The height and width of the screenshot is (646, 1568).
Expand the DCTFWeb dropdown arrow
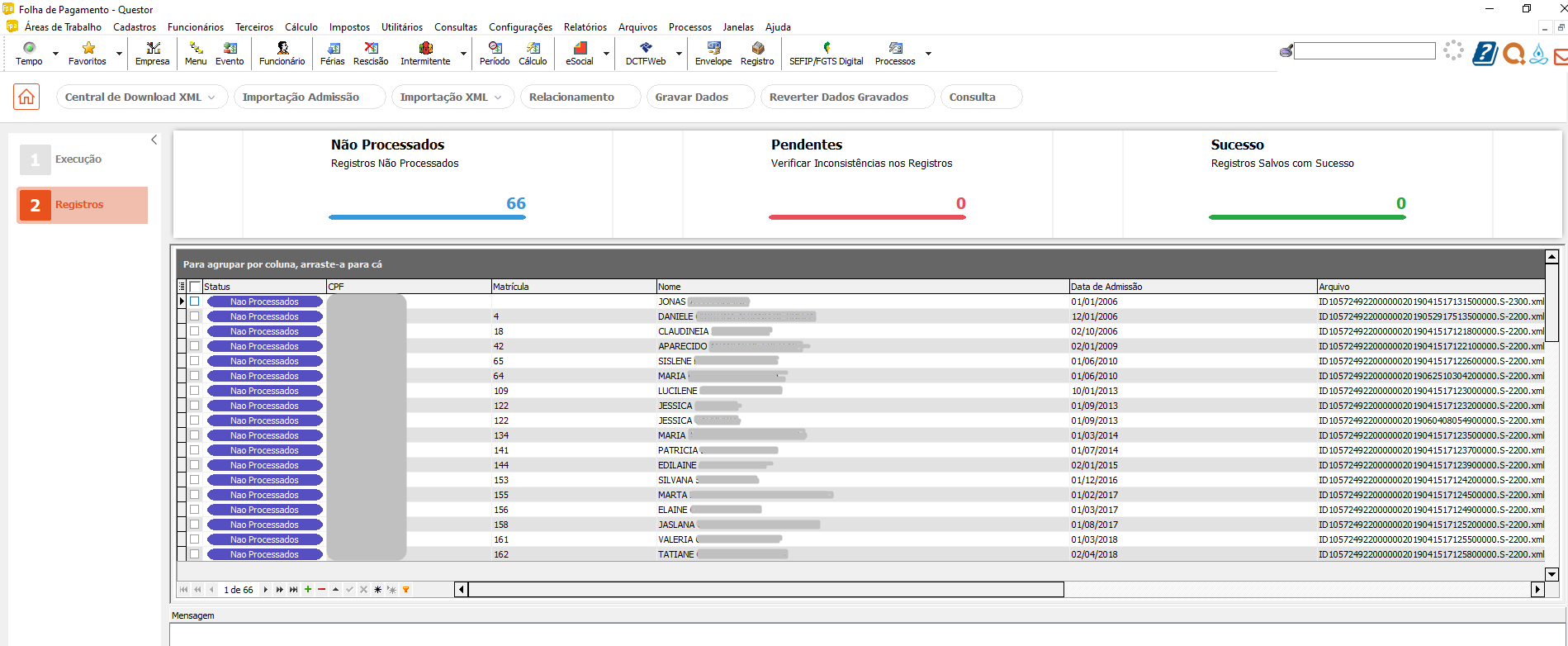(679, 54)
